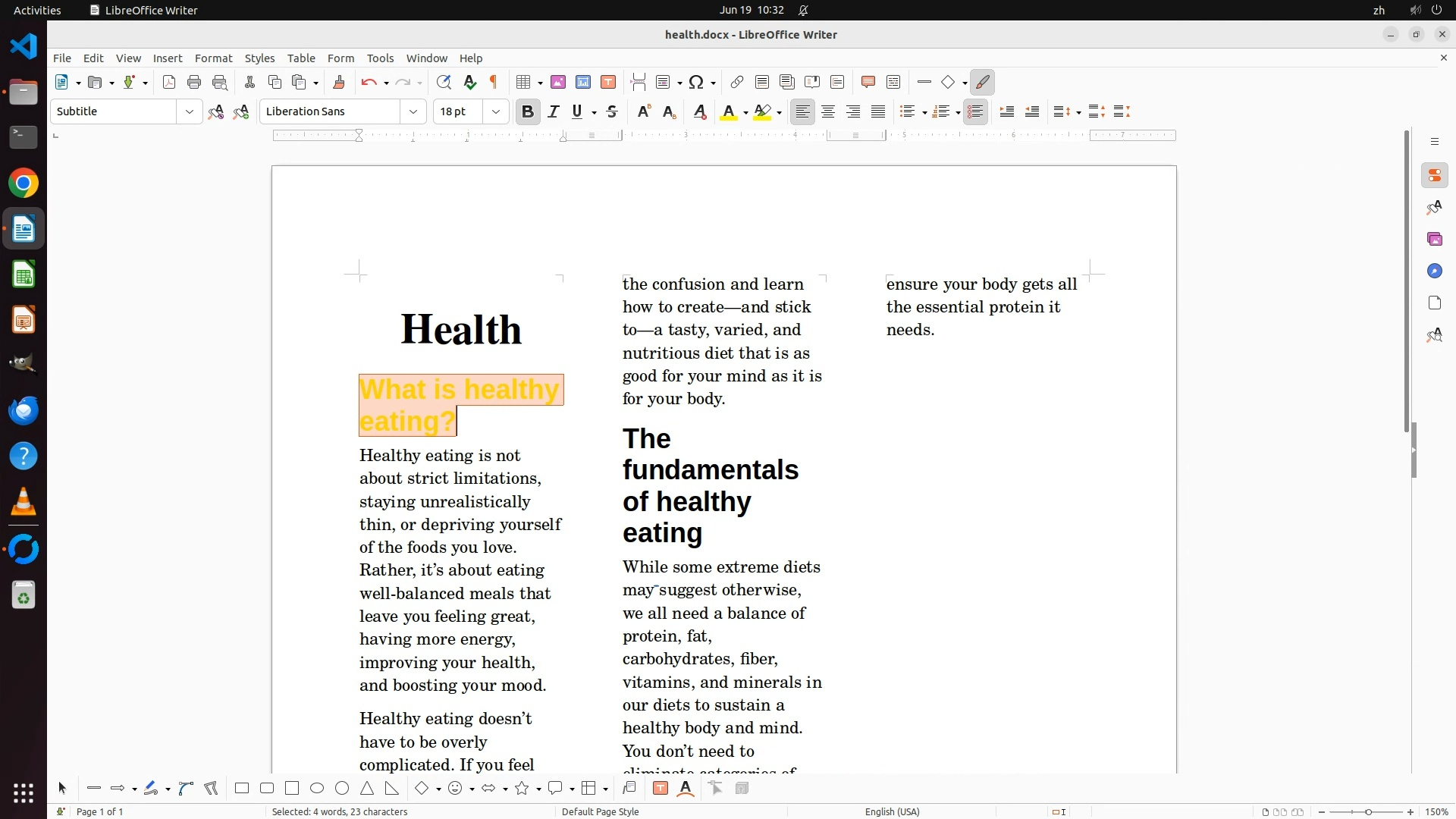Toggle Bold formatting off
This screenshot has width=1456, height=819.
click(528, 112)
